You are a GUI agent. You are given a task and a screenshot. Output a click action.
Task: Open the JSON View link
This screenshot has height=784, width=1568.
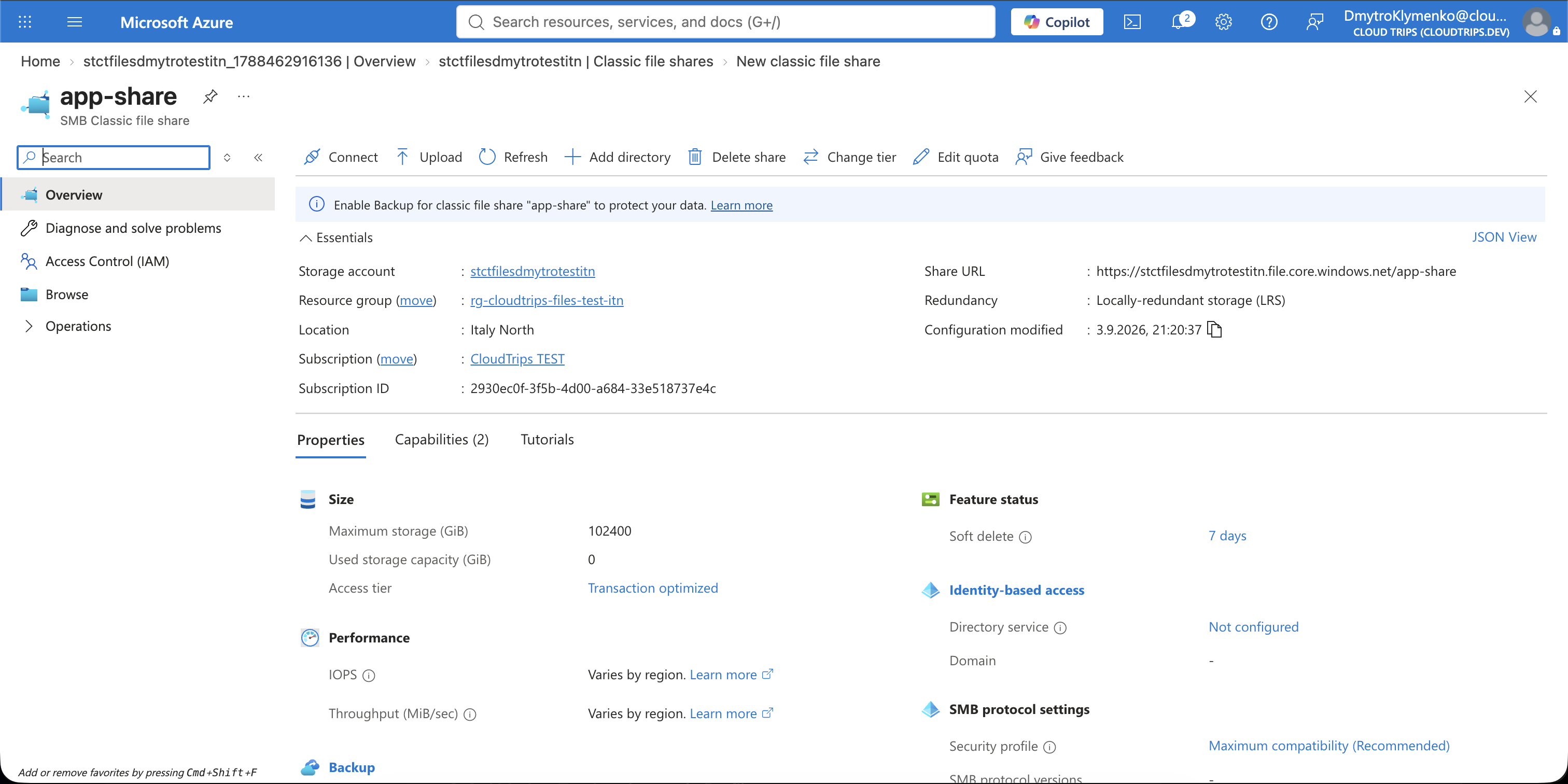[x=1504, y=237]
